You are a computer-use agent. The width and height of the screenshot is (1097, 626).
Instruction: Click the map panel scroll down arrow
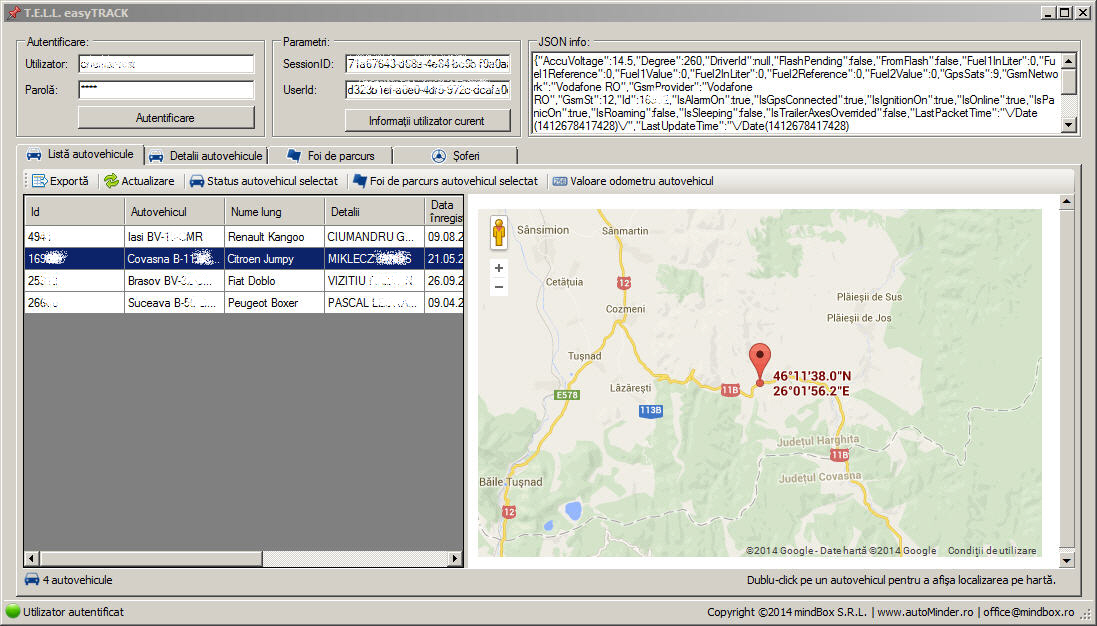1066,560
